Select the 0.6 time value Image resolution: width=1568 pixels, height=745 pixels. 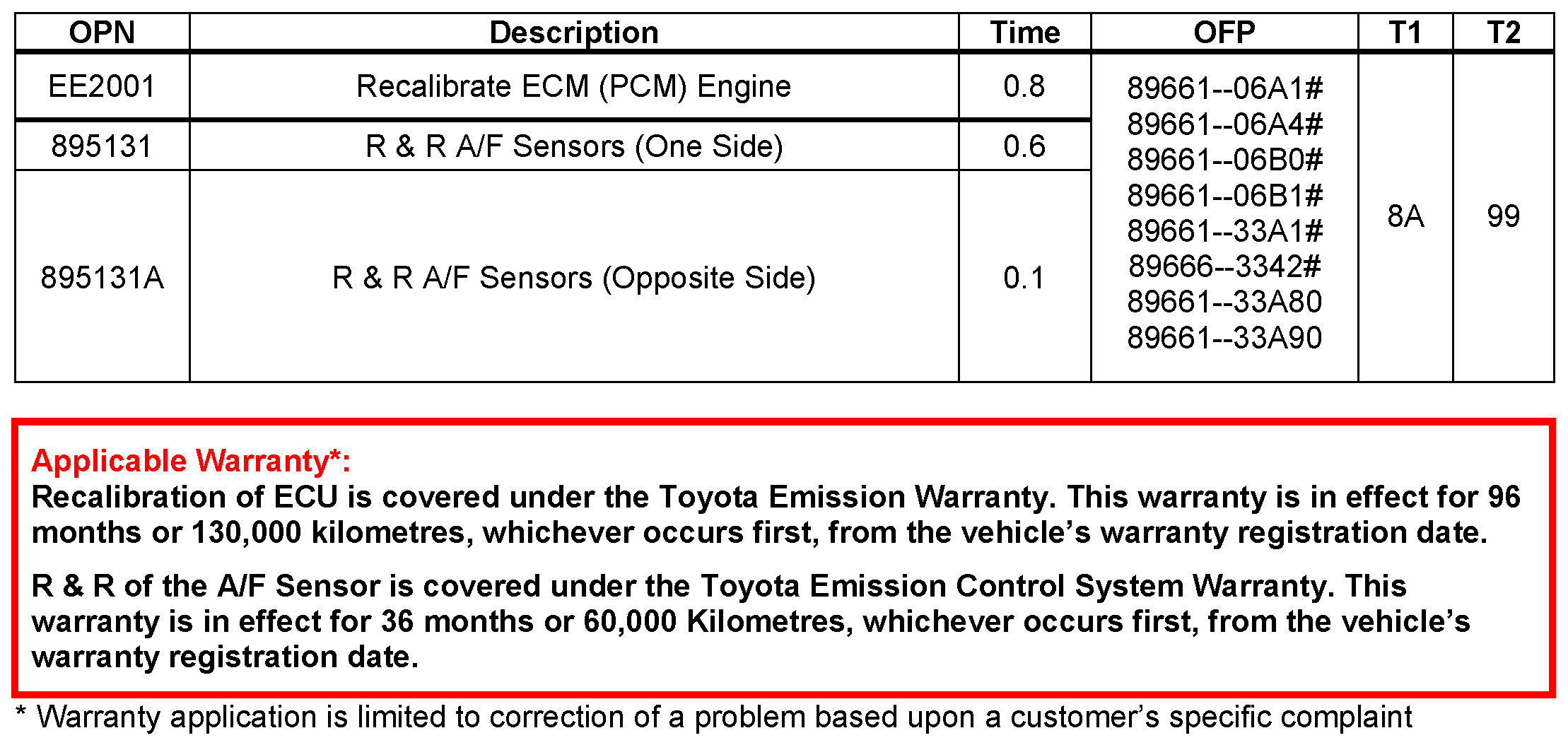coord(1024,146)
